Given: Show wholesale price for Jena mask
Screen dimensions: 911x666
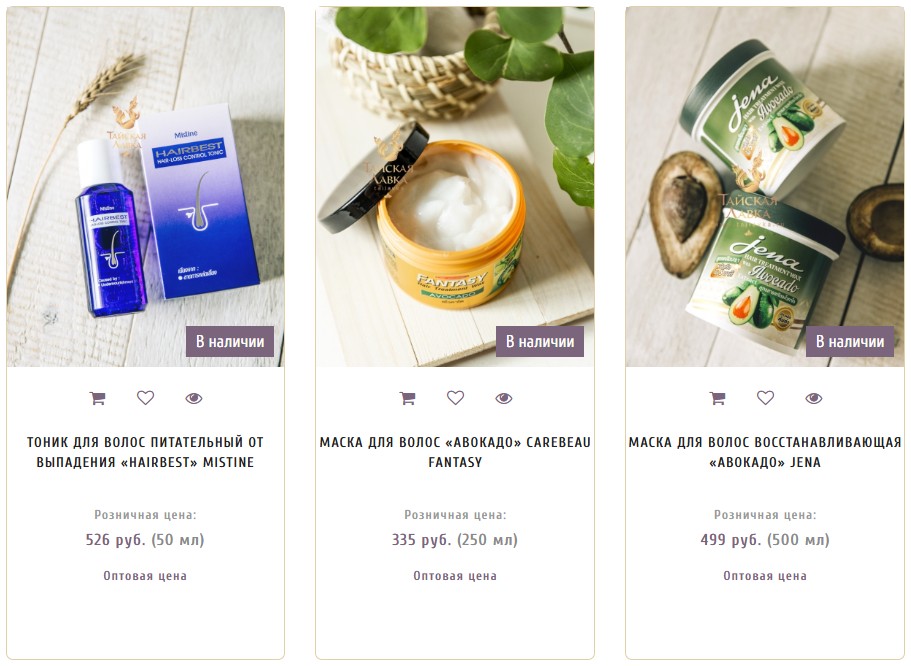Looking at the screenshot, I should 765,576.
